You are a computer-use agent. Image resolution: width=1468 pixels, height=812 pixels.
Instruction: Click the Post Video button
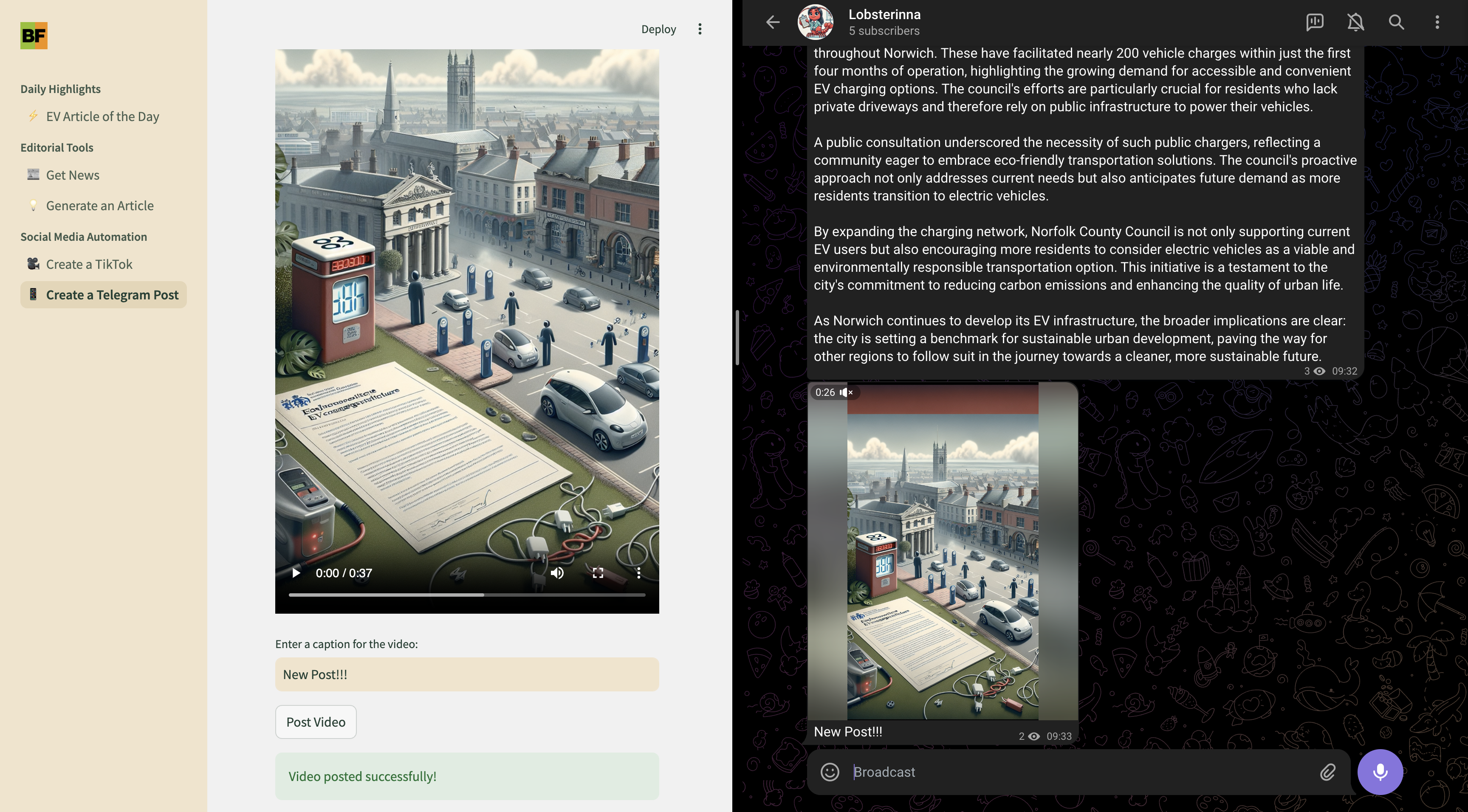click(x=316, y=722)
